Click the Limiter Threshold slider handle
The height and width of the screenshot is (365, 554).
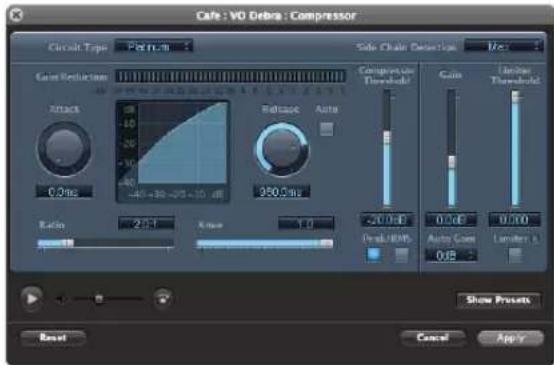click(x=515, y=97)
